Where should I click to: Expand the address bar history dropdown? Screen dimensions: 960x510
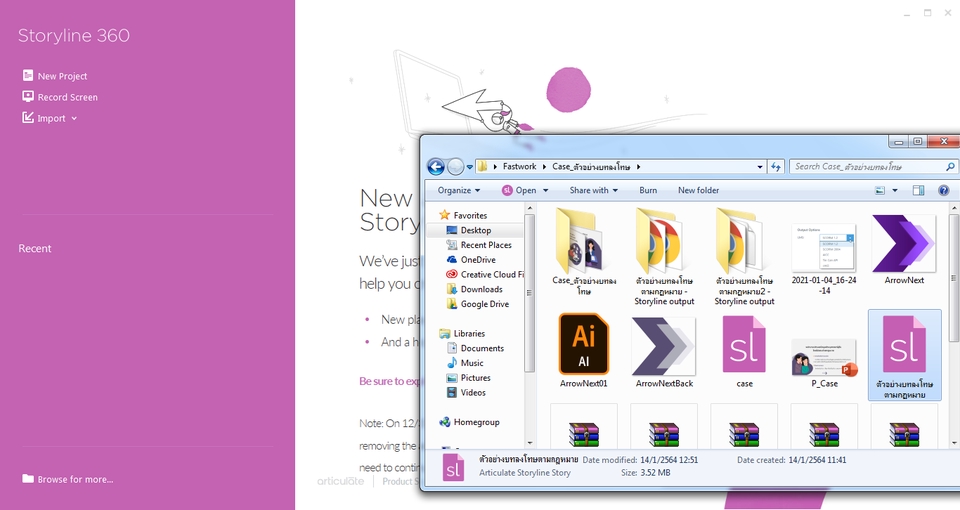[760, 167]
